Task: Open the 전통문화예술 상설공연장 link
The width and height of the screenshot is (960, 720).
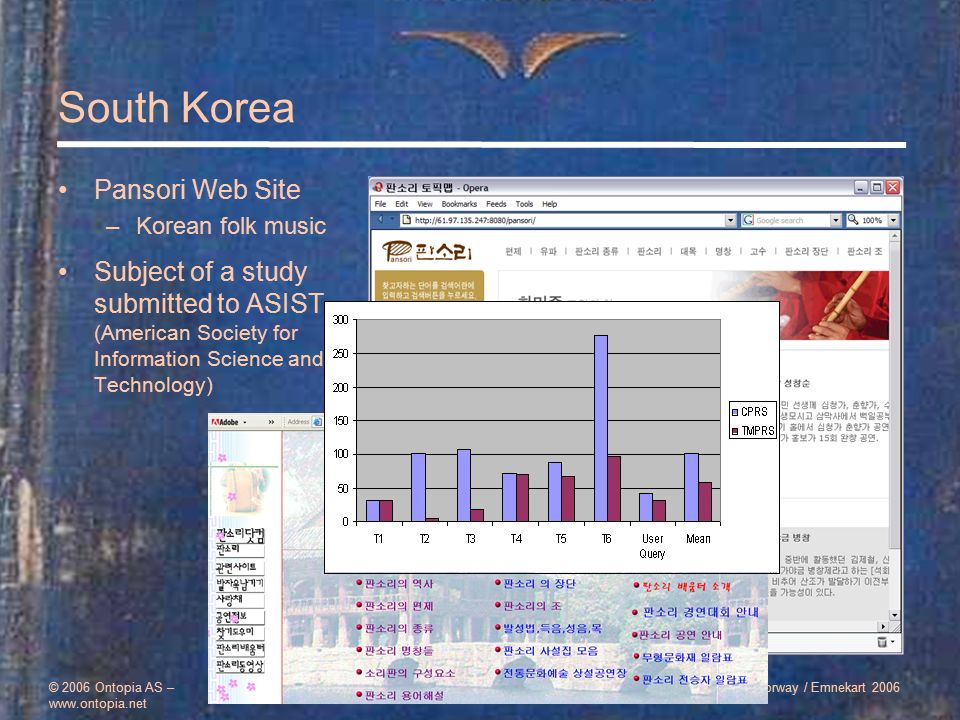Action: (x=564, y=673)
